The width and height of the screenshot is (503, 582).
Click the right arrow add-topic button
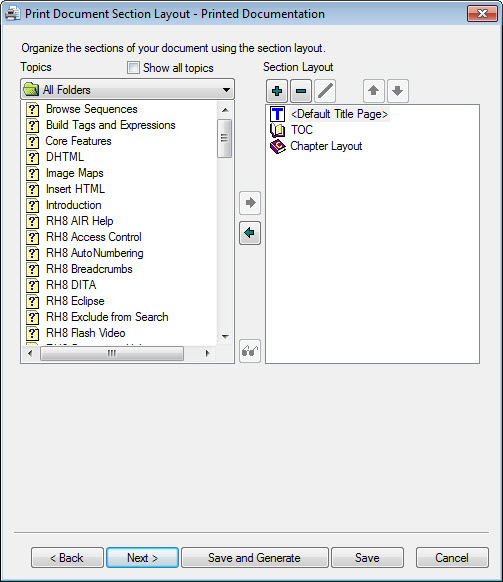pyautogui.click(x=250, y=203)
